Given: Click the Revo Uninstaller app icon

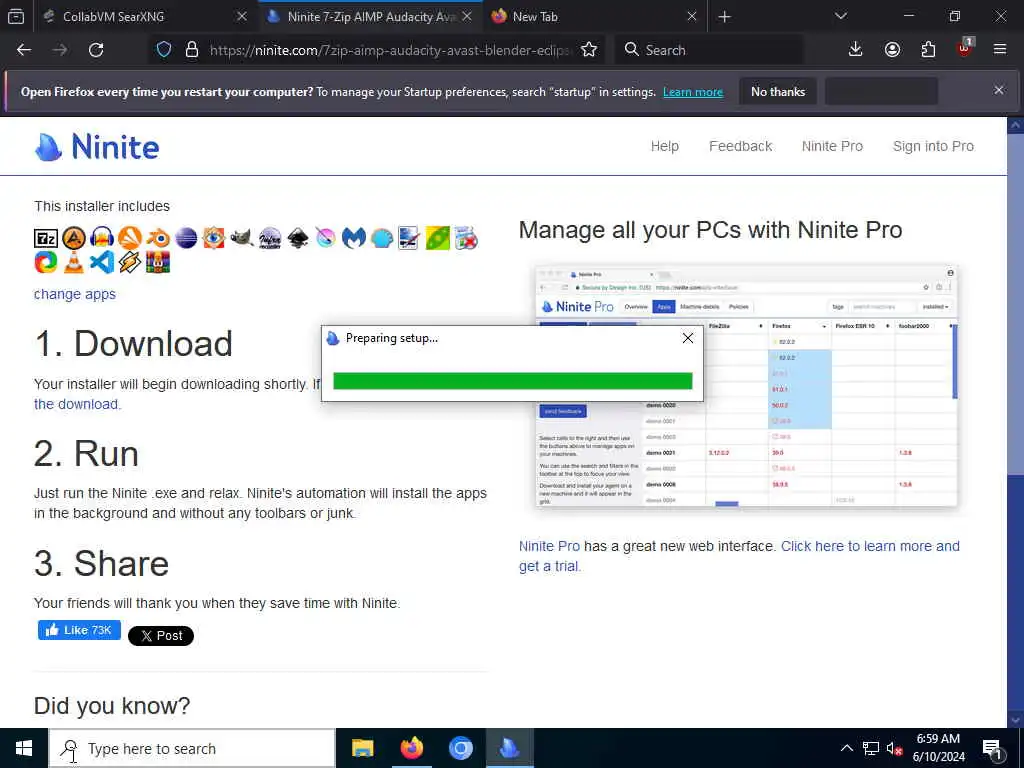Looking at the screenshot, I should click(466, 238).
